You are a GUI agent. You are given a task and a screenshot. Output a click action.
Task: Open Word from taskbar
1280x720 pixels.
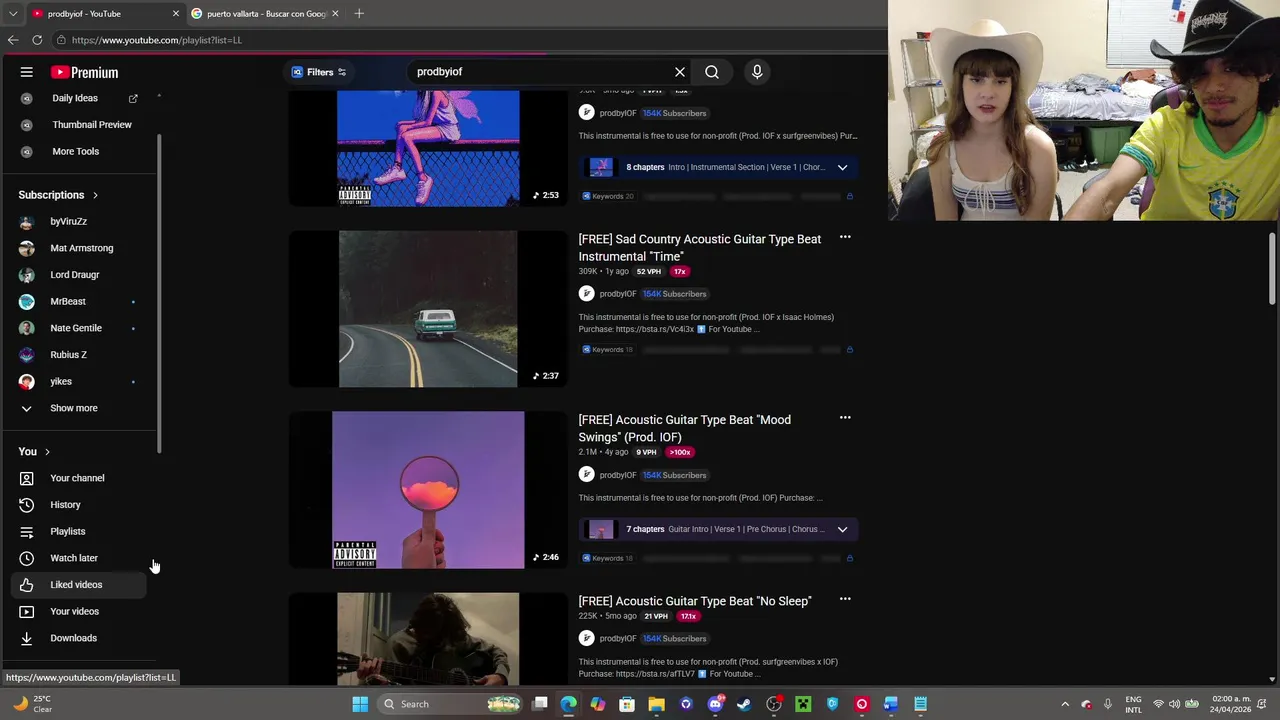coord(891,704)
